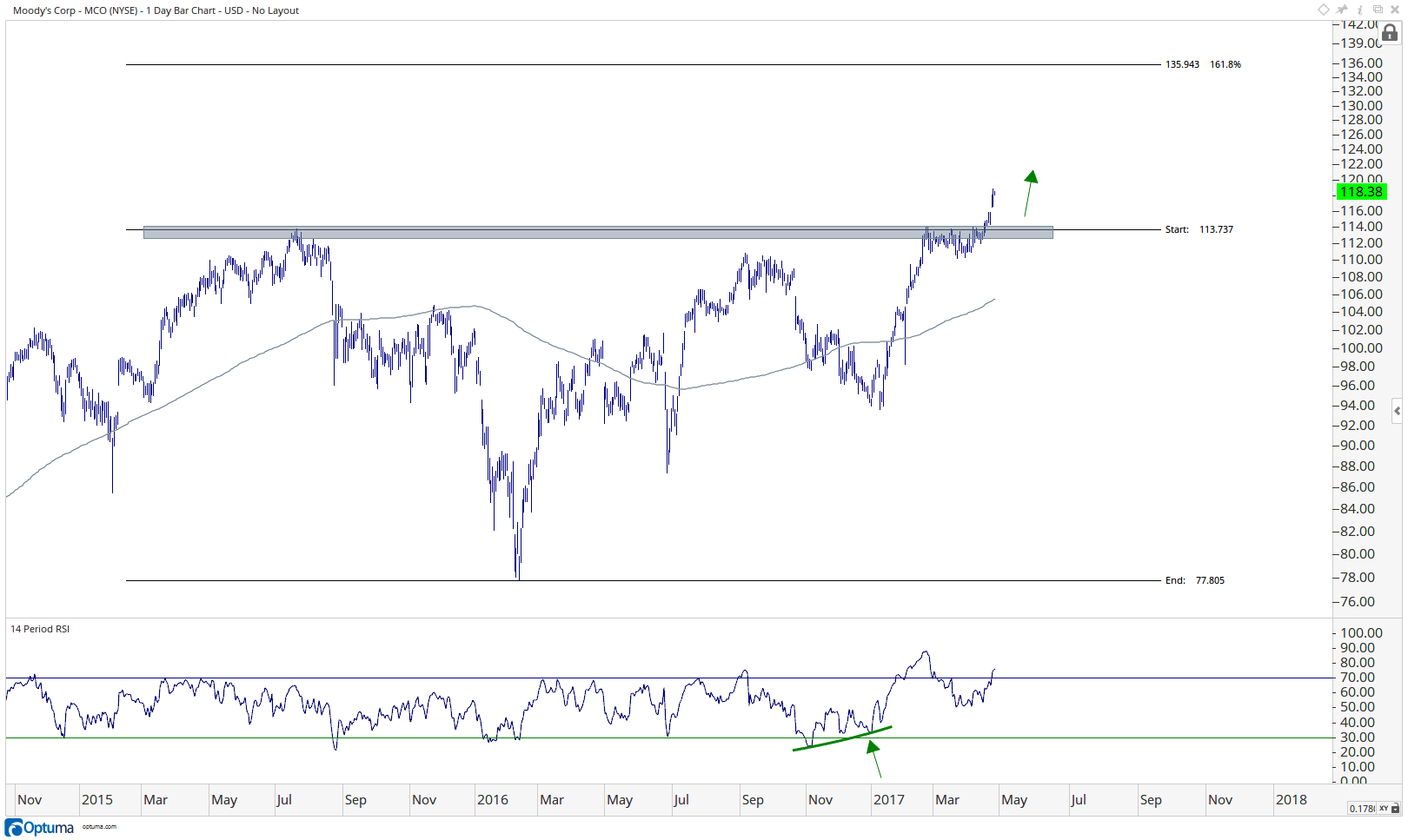
Task: Click the Optuma logo
Action: [x=40, y=827]
